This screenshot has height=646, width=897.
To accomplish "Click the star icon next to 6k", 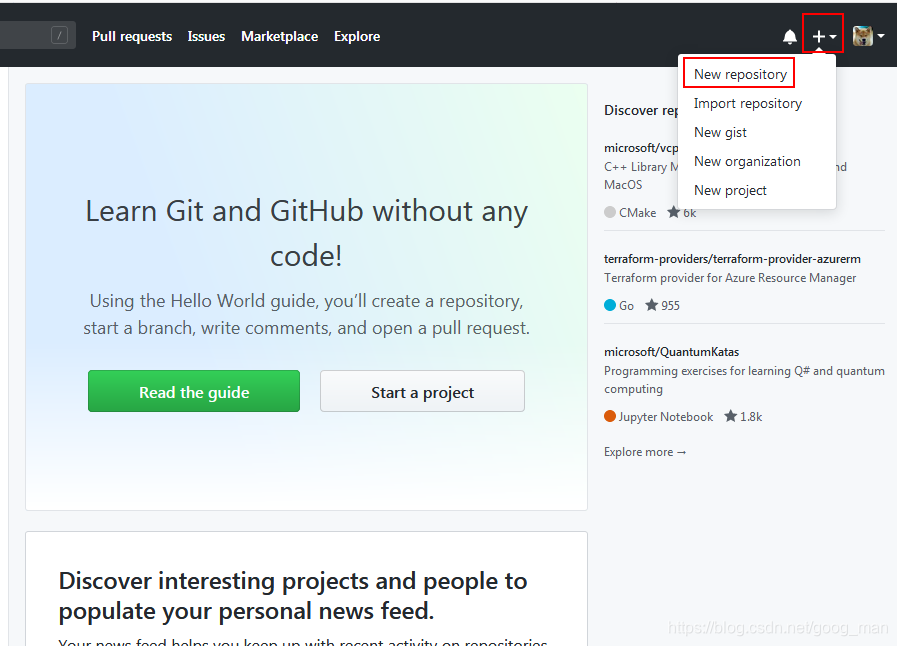I will [x=674, y=212].
